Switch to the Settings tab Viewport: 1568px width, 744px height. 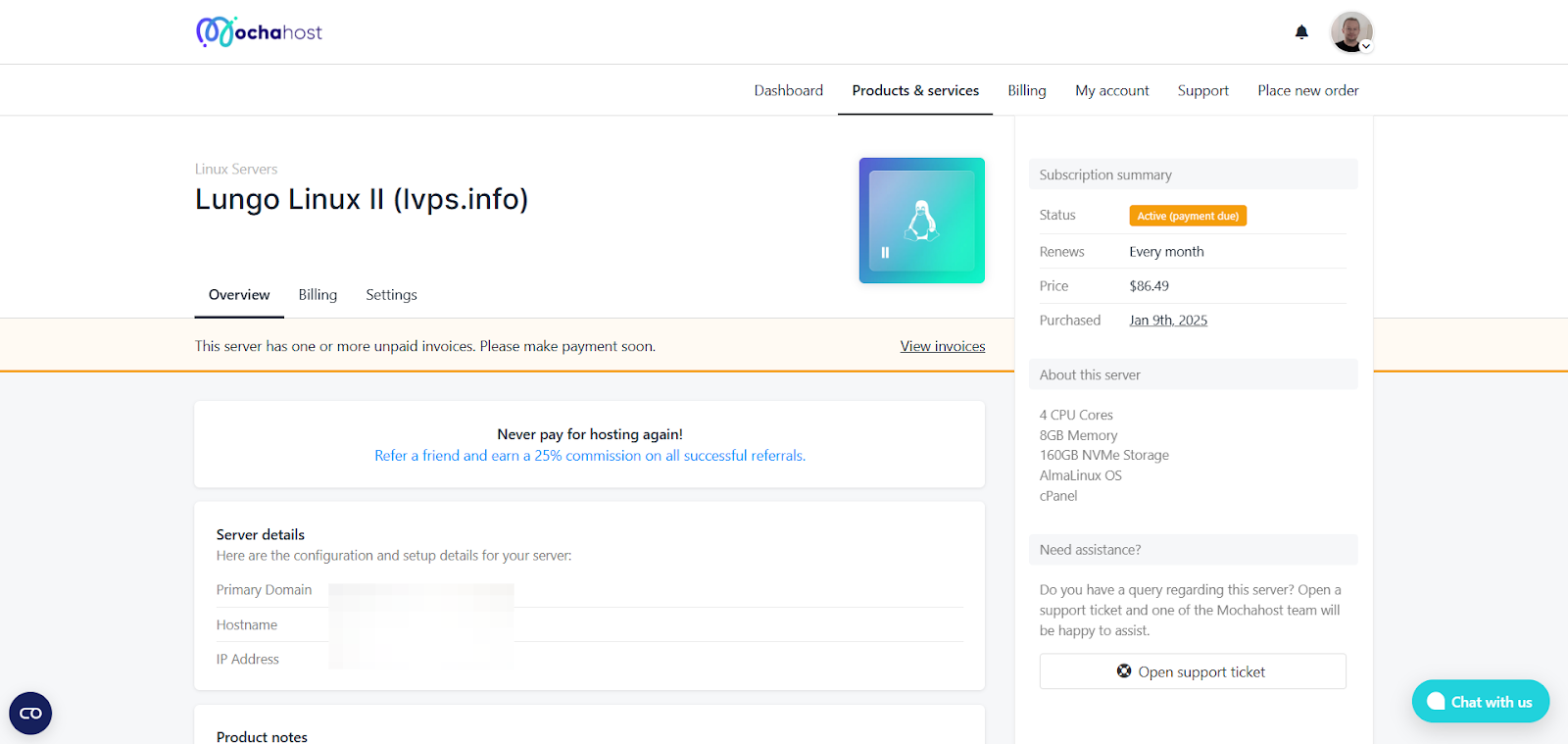point(391,295)
